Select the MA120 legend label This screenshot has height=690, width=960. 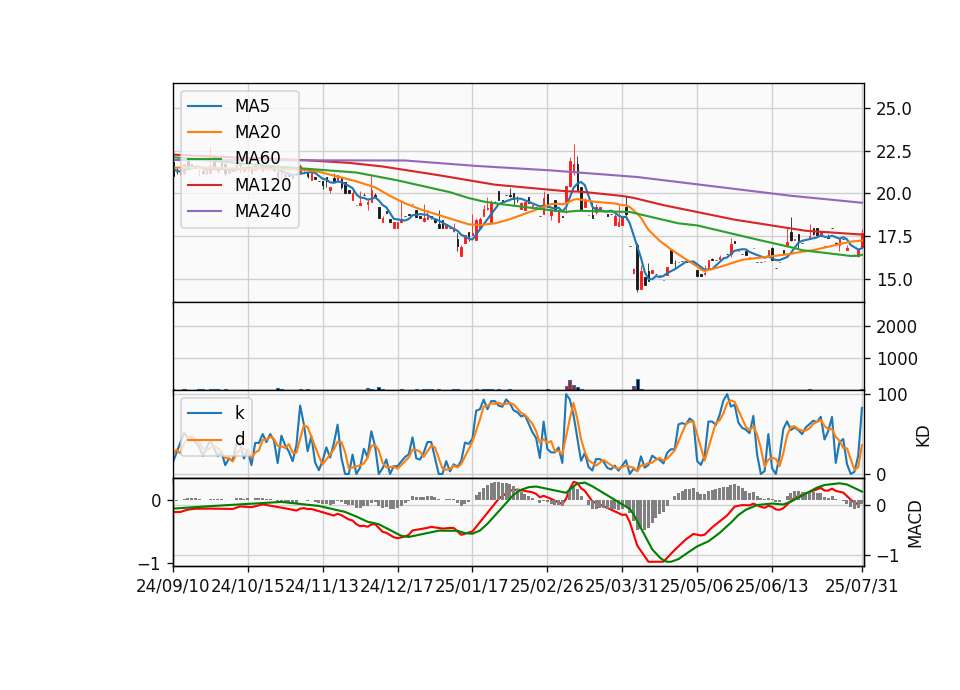(x=263, y=185)
